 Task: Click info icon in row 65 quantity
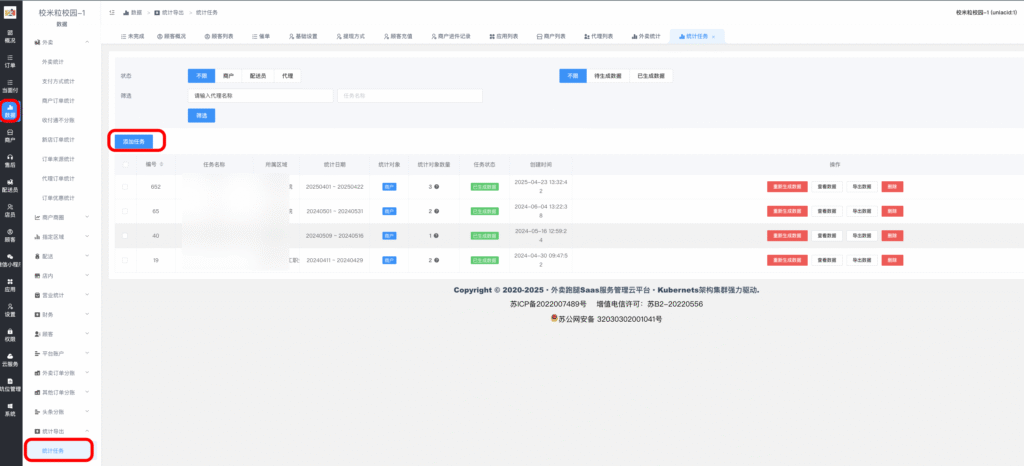[436, 211]
